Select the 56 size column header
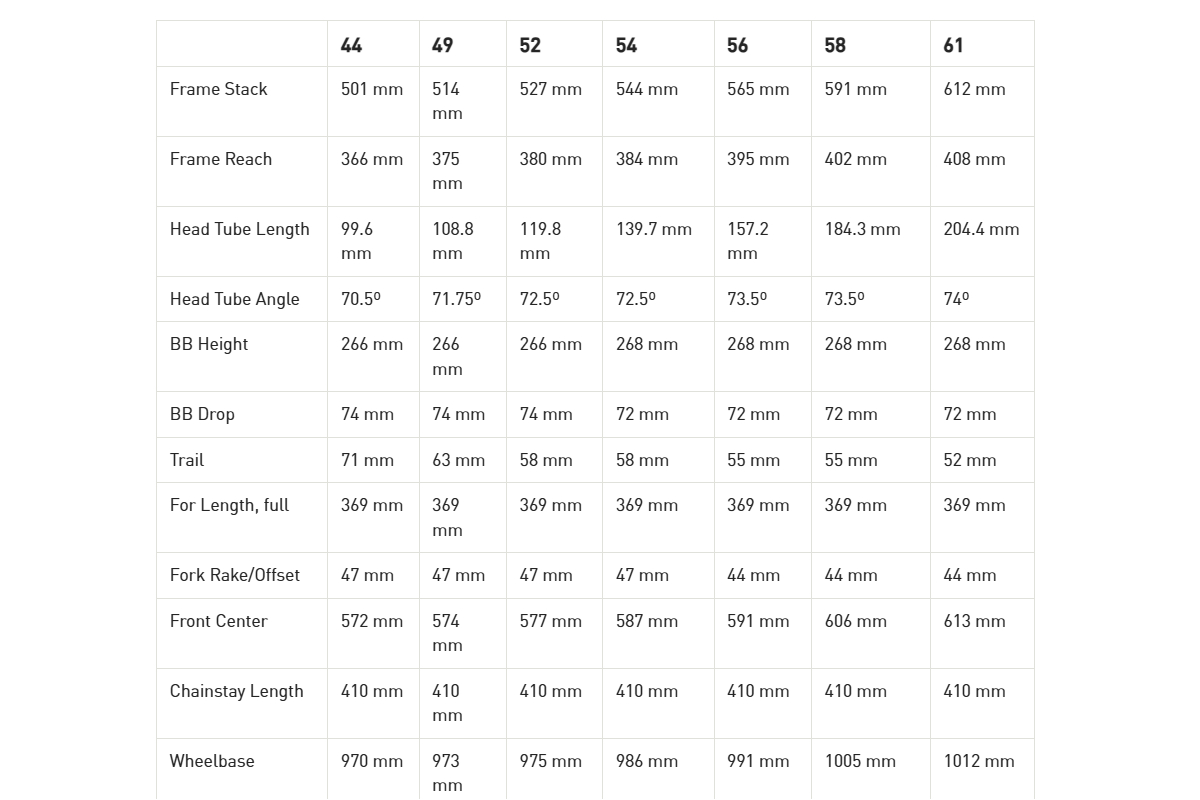This screenshot has width=1200, height=800. [738, 45]
